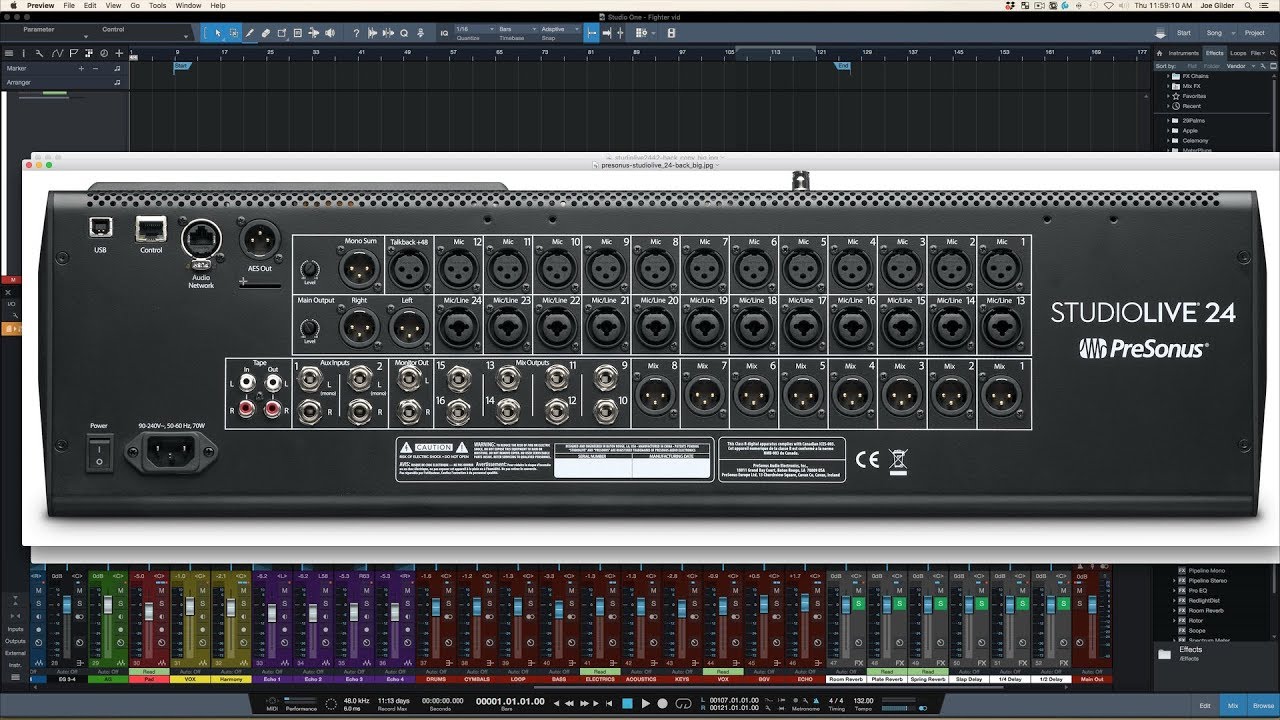Toggle autoscroll button beside Snap
This screenshot has height=720, width=1280.
[x=591, y=33]
